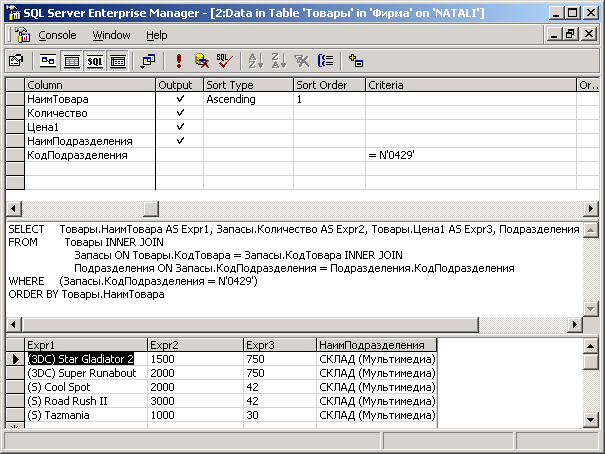Image resolution: width=605 pixels, height=454 pixels.
Task: Click the Expr3 results column header
Action: click(x=280, y=345)
